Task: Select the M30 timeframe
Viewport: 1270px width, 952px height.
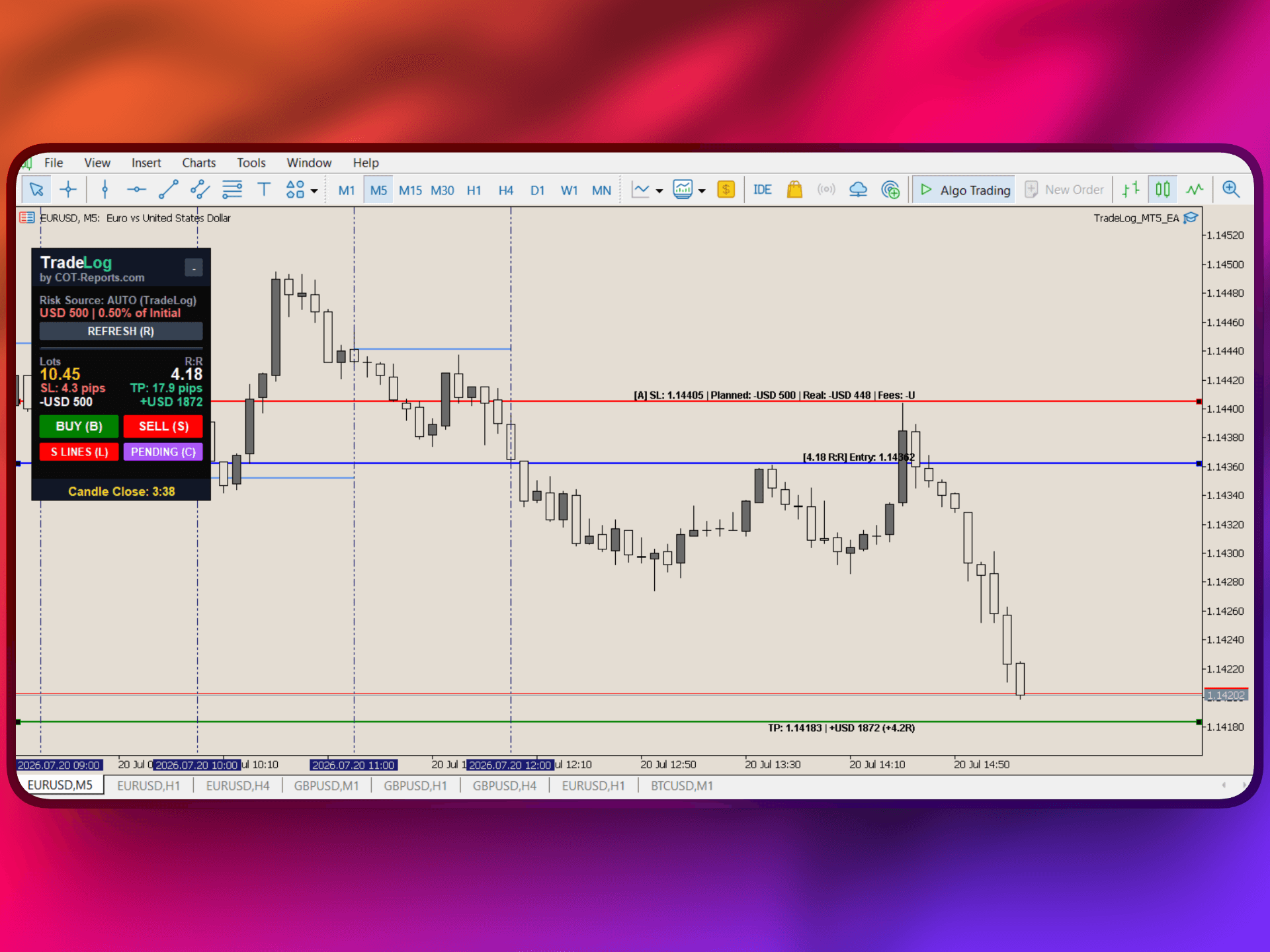Action: coord(443,190)
